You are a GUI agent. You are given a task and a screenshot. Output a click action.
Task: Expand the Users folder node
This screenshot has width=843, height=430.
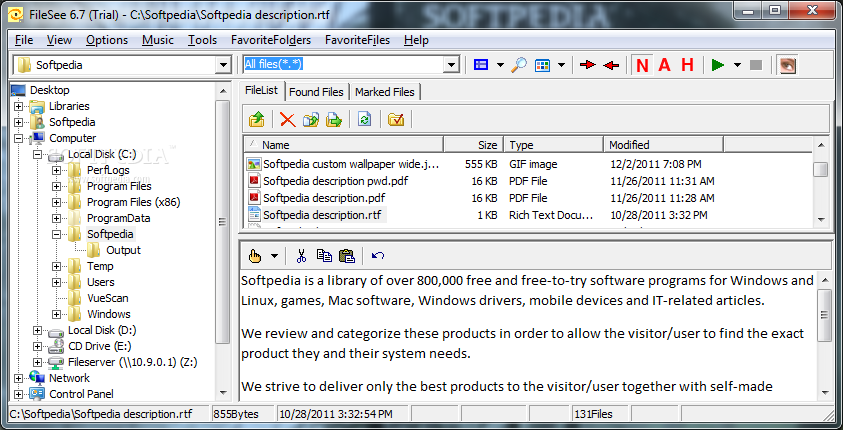[x=56, y=282]
